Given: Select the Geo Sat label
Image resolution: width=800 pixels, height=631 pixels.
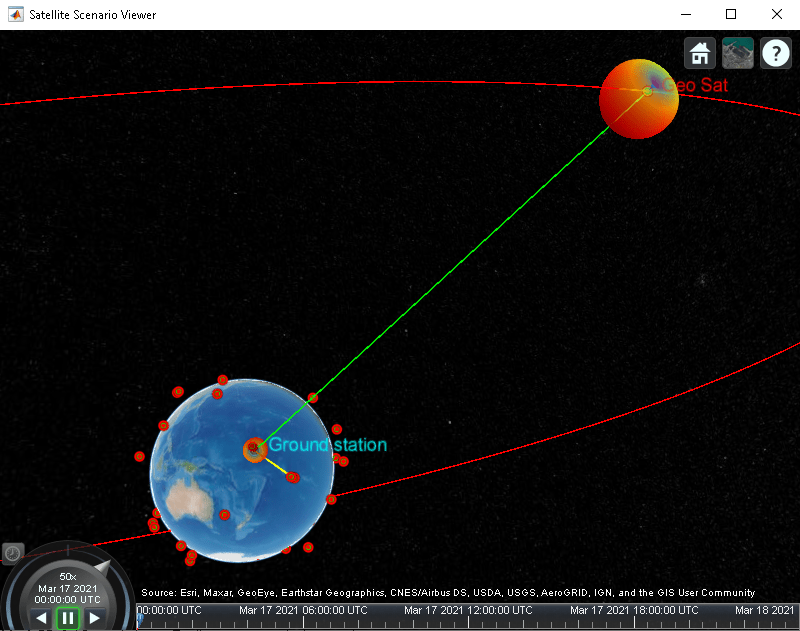Looking at the screenshot, I should point(695,85).
